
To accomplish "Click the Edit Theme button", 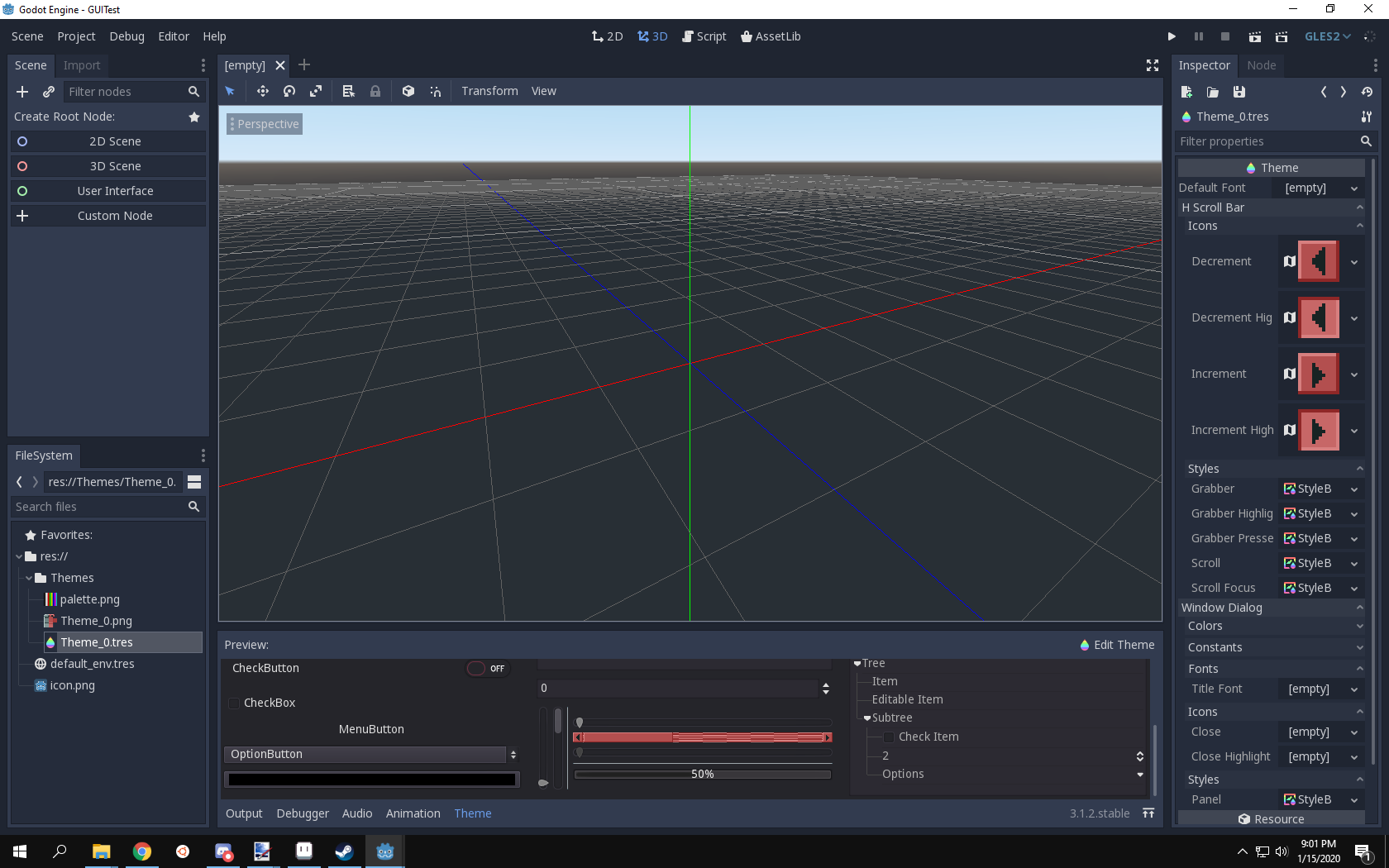I will click(1116, 645).
